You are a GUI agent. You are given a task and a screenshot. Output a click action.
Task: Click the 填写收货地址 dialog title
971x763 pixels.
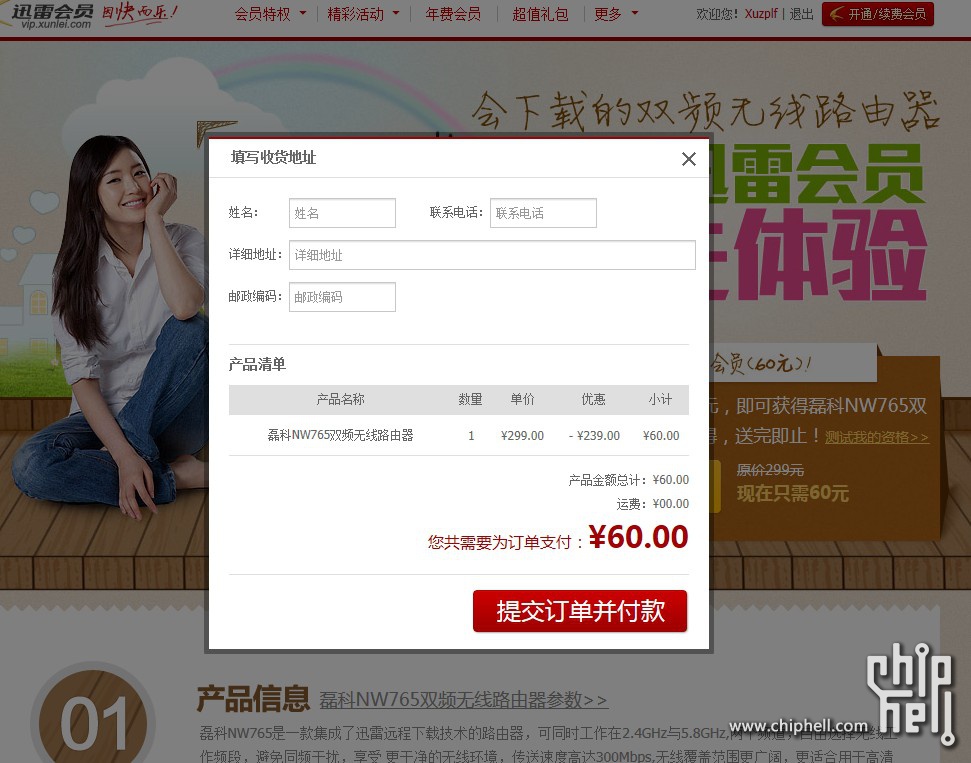coord(273,157)
